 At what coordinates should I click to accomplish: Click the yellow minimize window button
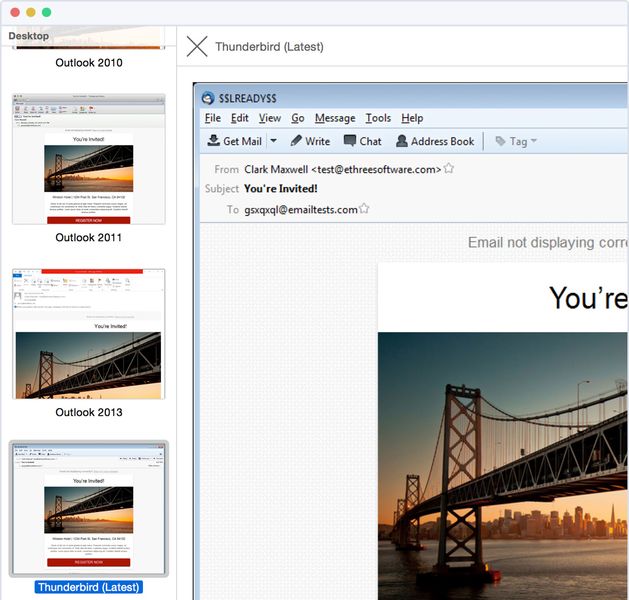pyautogui.click(x=31, y=12)
